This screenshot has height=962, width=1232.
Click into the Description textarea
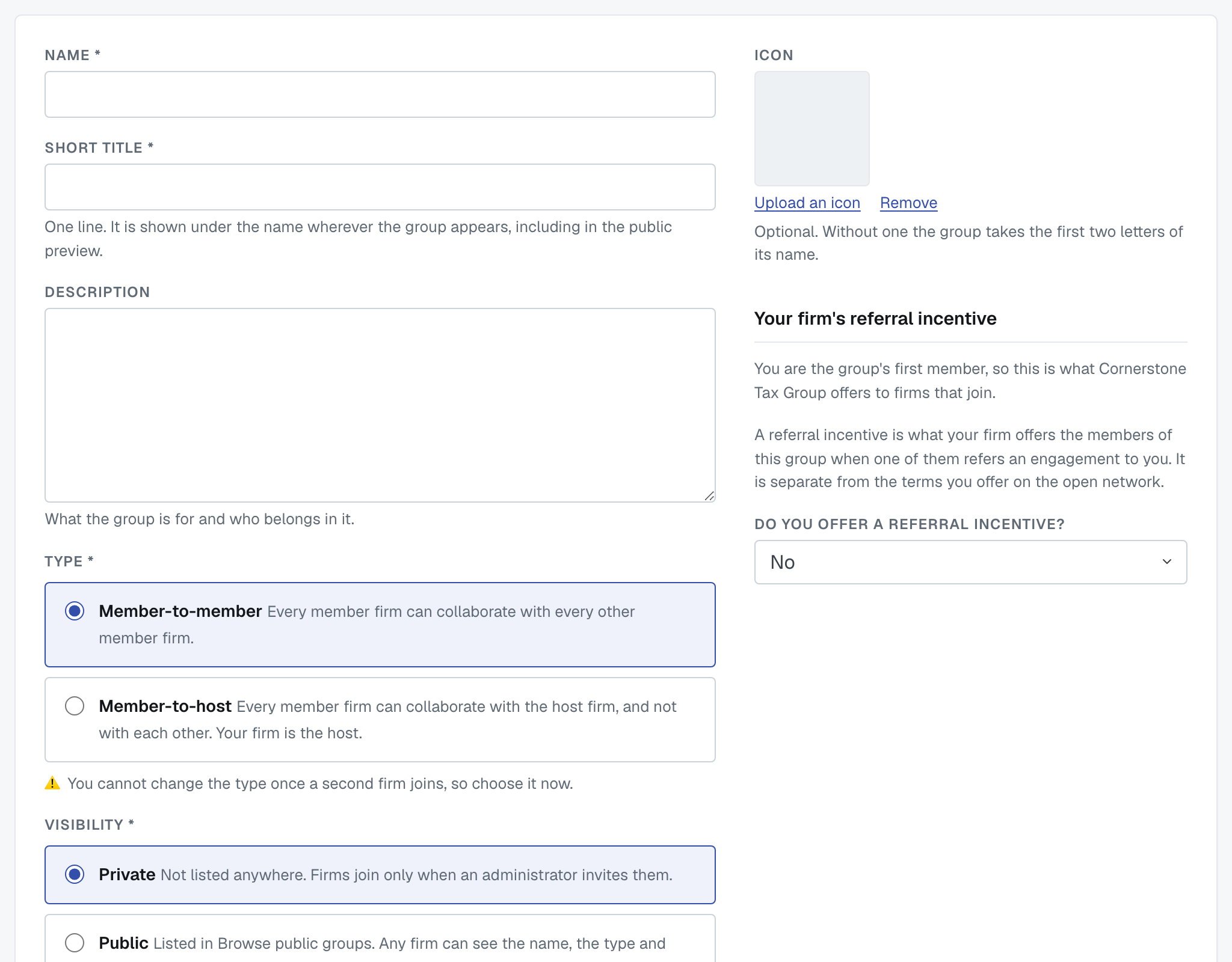pos(380,405)
